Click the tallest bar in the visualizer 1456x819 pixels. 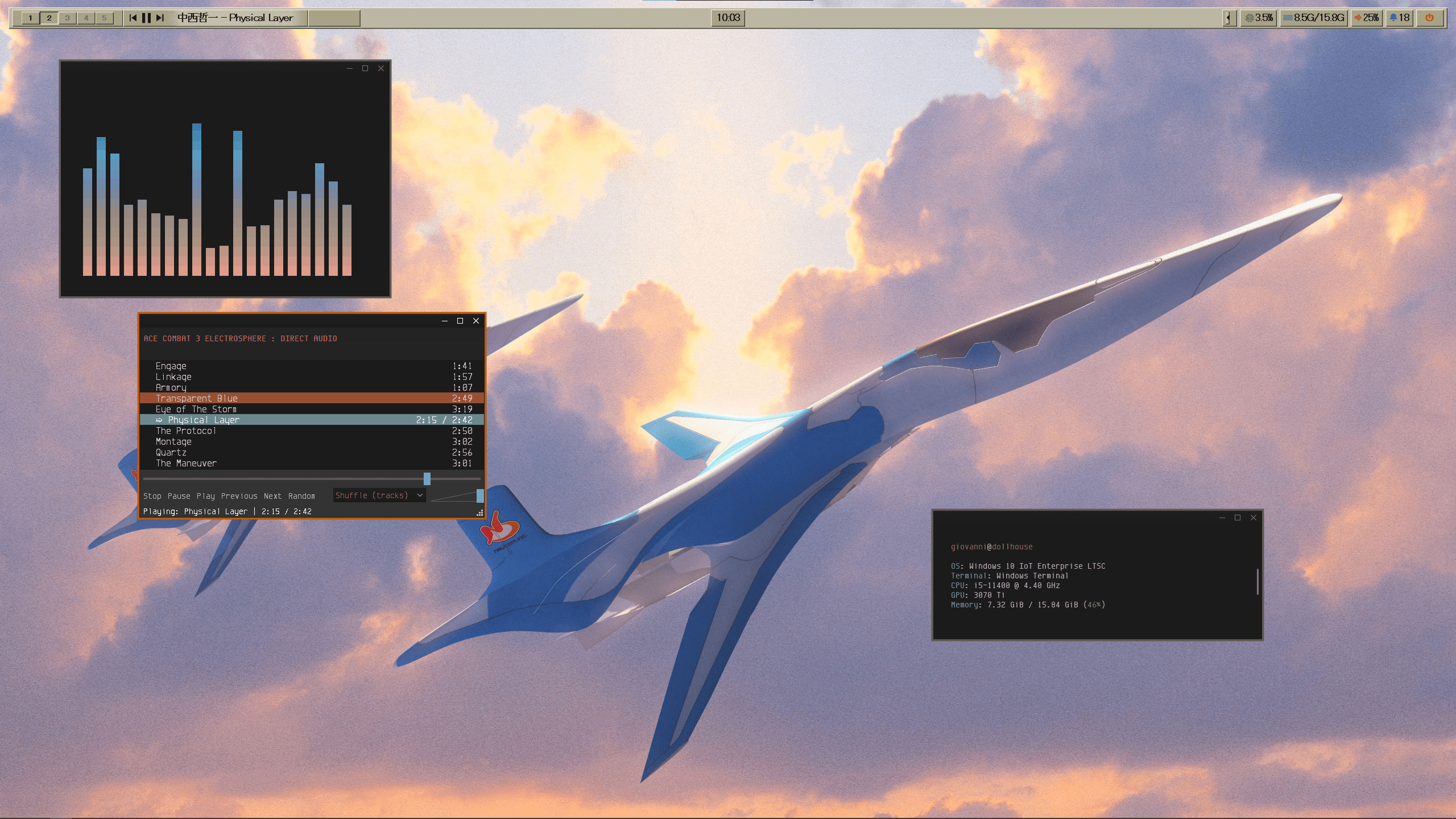pos(197,199)
